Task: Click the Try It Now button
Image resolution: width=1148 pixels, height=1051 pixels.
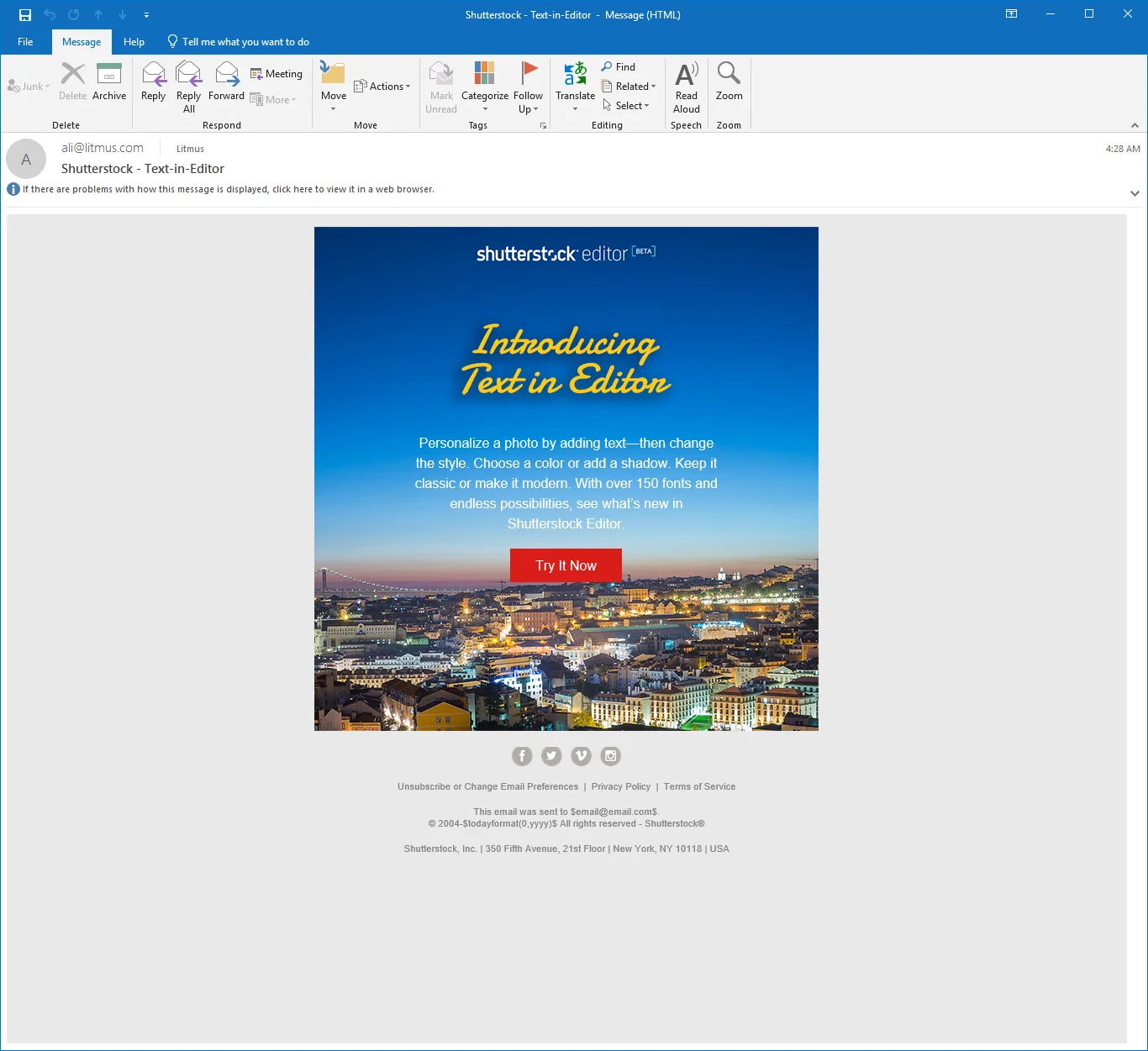Action: (566, 565)
